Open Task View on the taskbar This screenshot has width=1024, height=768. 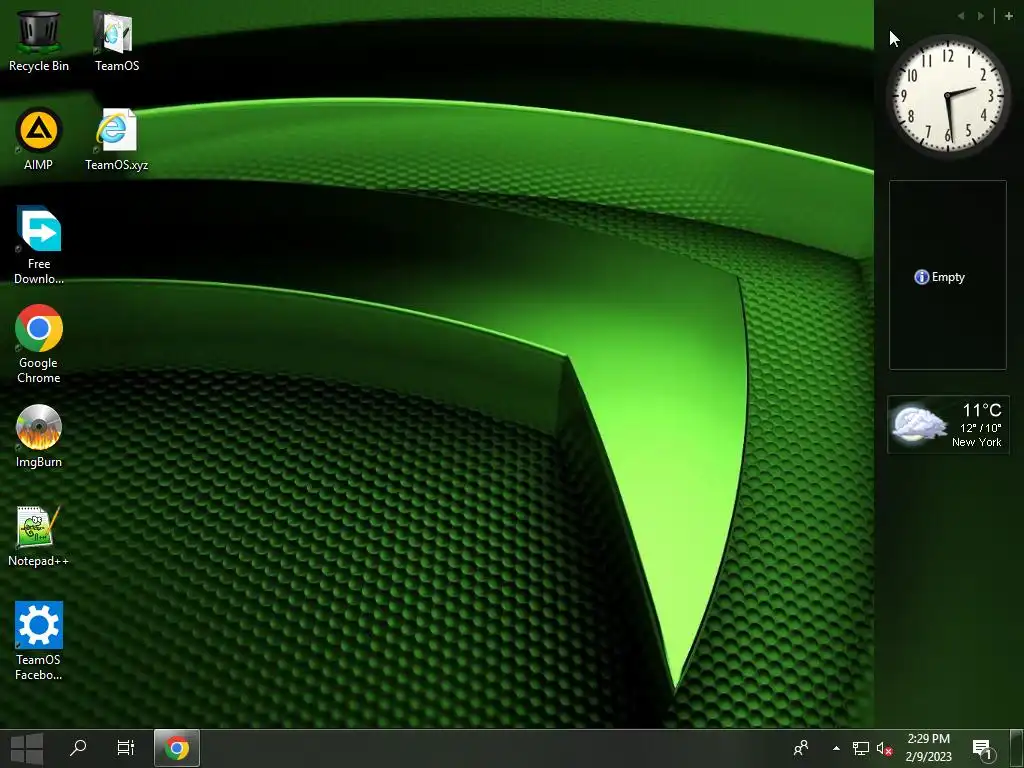pos(125,748)
